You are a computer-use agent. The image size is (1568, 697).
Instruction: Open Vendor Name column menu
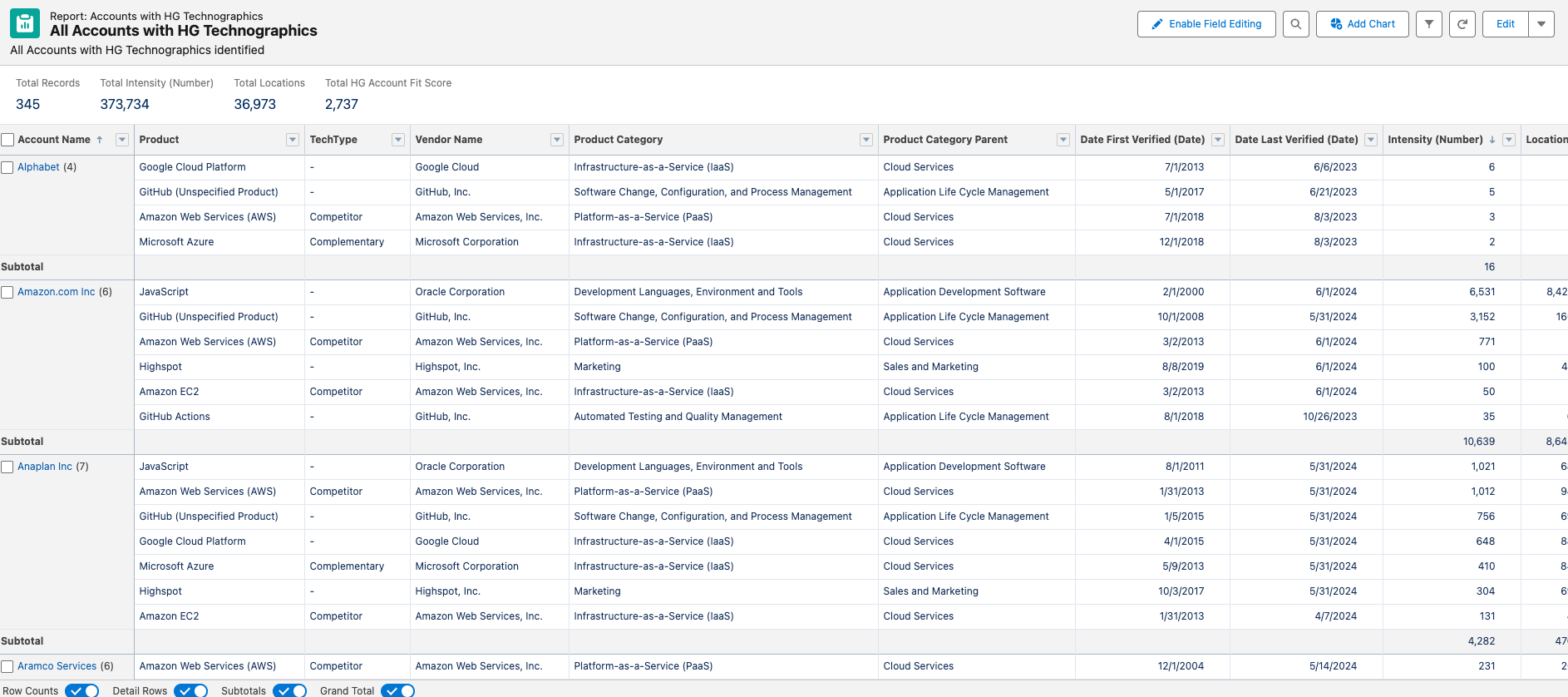pos(557,140)
